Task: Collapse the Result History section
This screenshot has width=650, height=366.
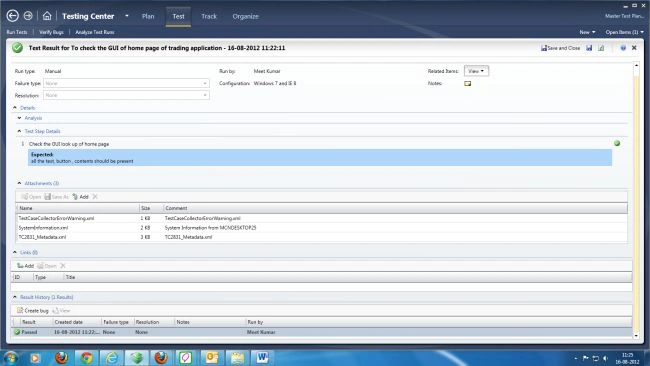Action: (x=15, y=297)
